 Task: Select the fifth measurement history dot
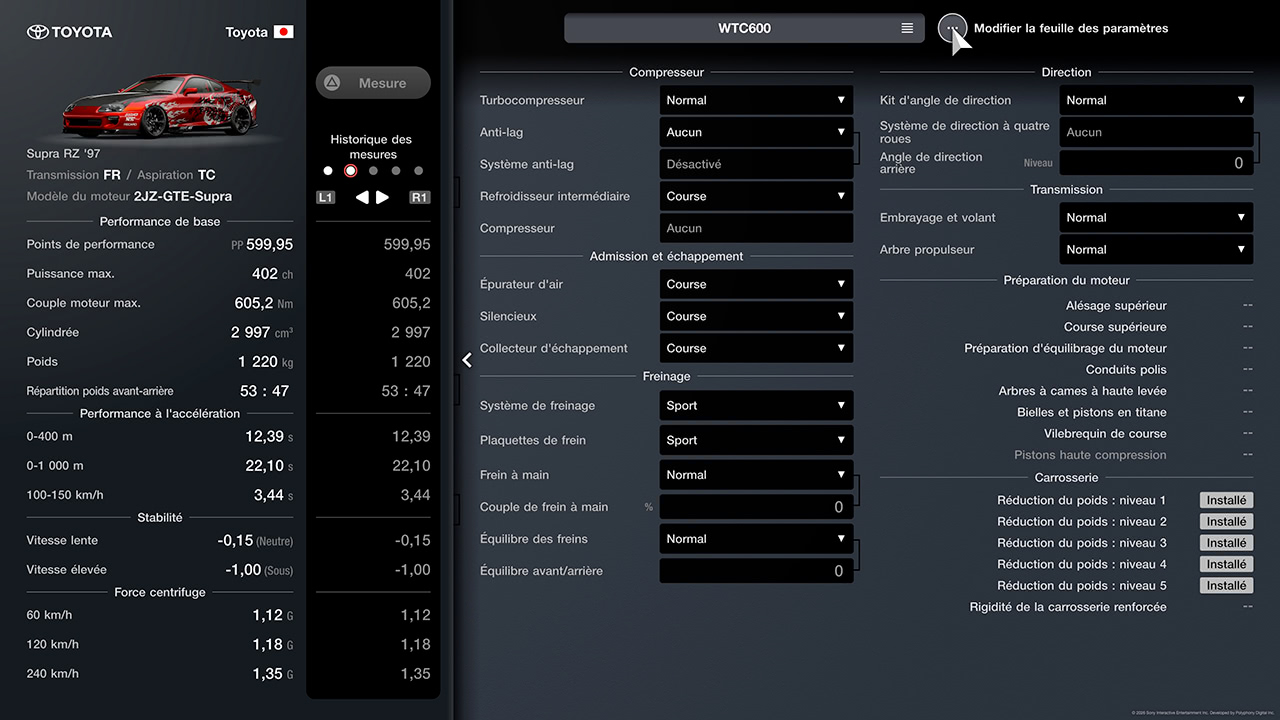click(x=418, y=171)
